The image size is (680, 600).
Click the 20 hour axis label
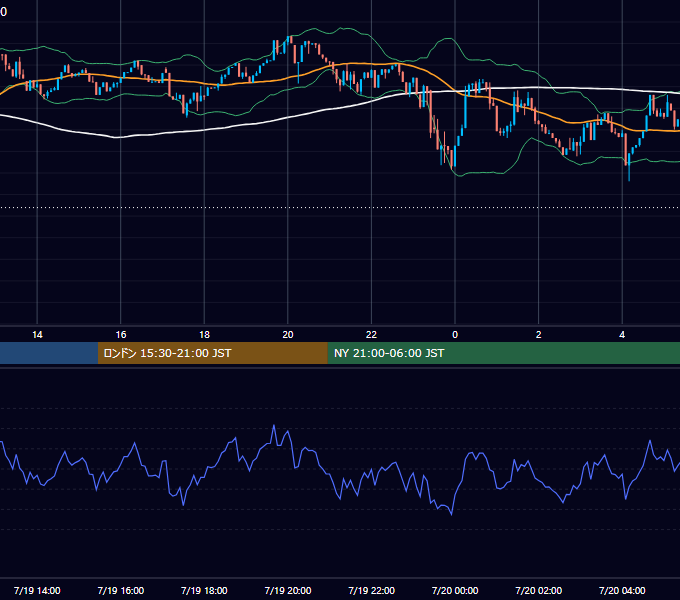pos(288,335)
